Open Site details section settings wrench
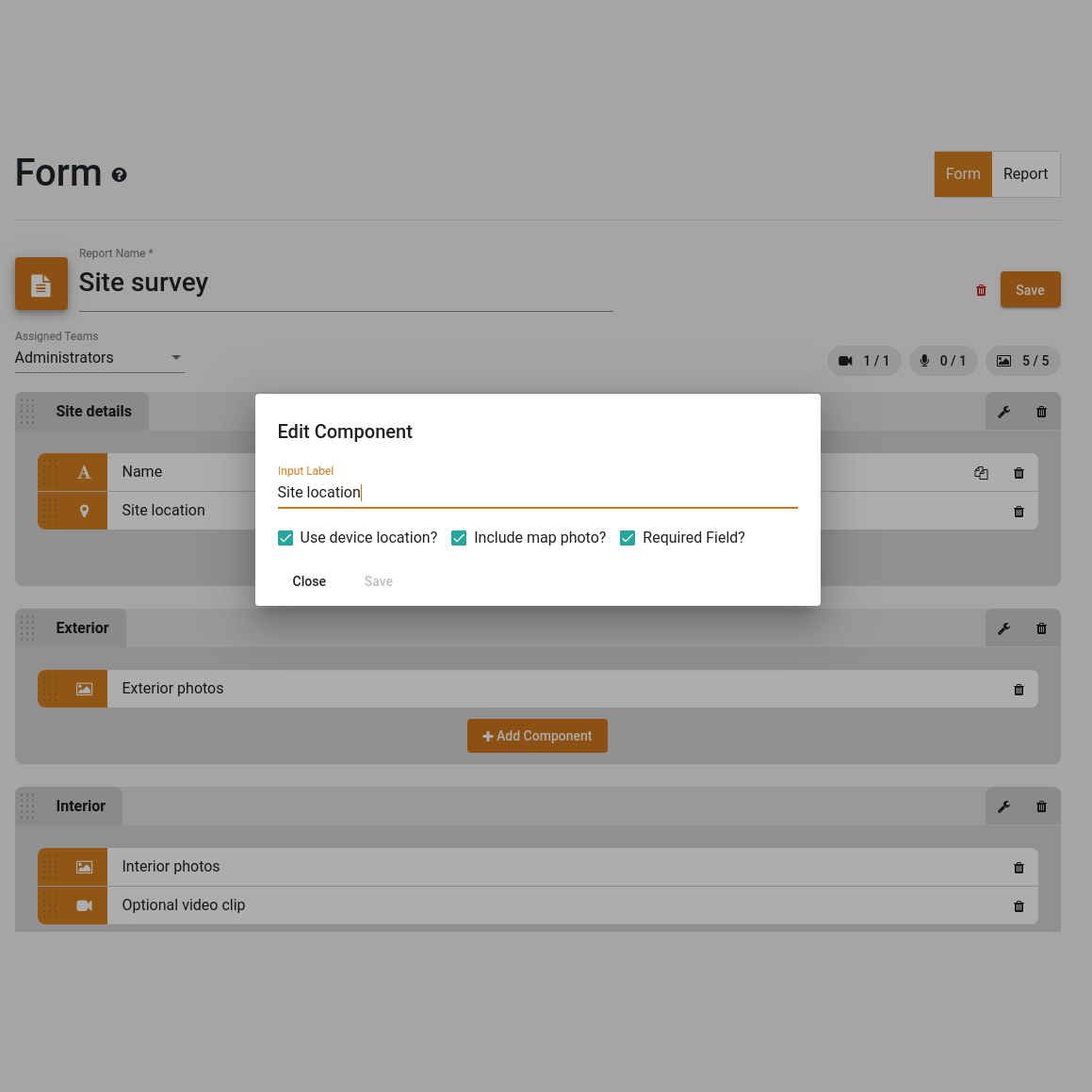 point(1003,412)
